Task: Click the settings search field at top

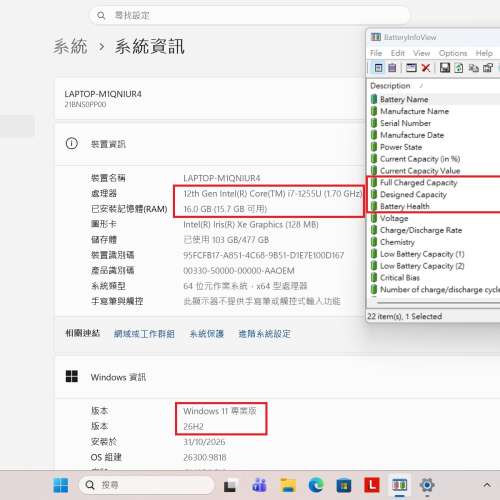Action: click(x=250, y=15)
